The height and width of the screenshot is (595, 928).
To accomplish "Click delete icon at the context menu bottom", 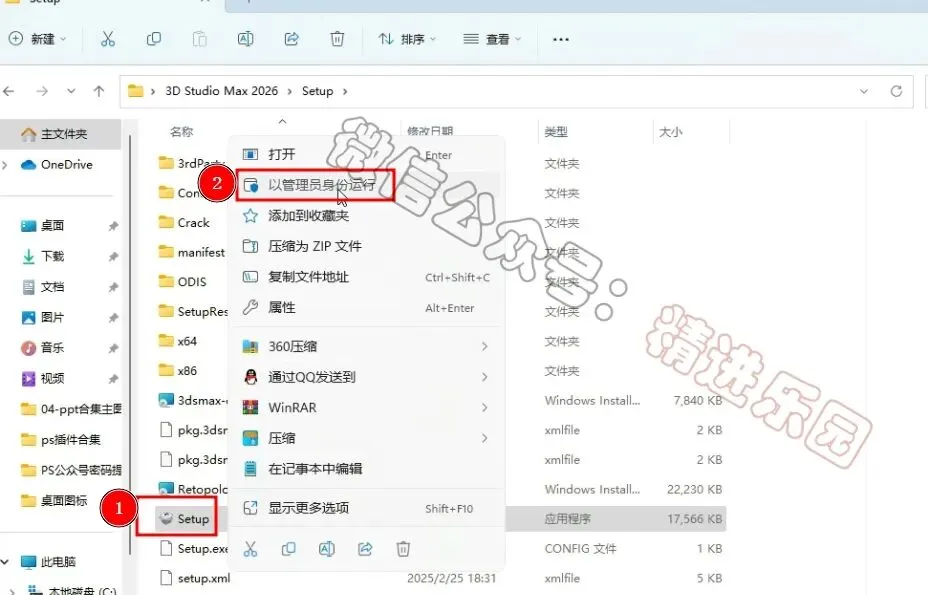I will click(x=403, y=549).
